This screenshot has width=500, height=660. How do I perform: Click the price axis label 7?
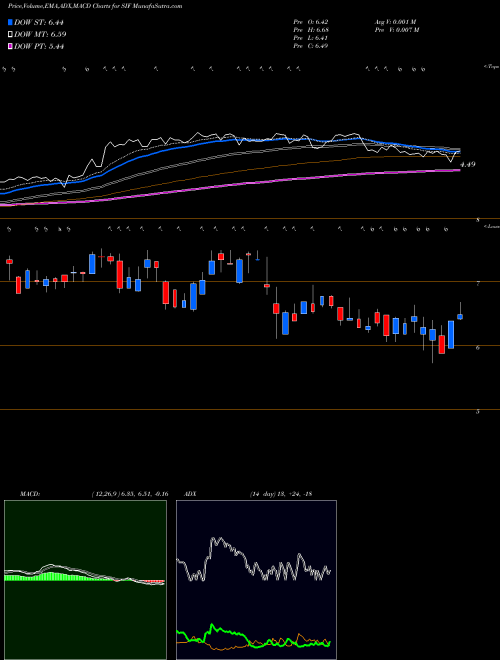point(478,284)
